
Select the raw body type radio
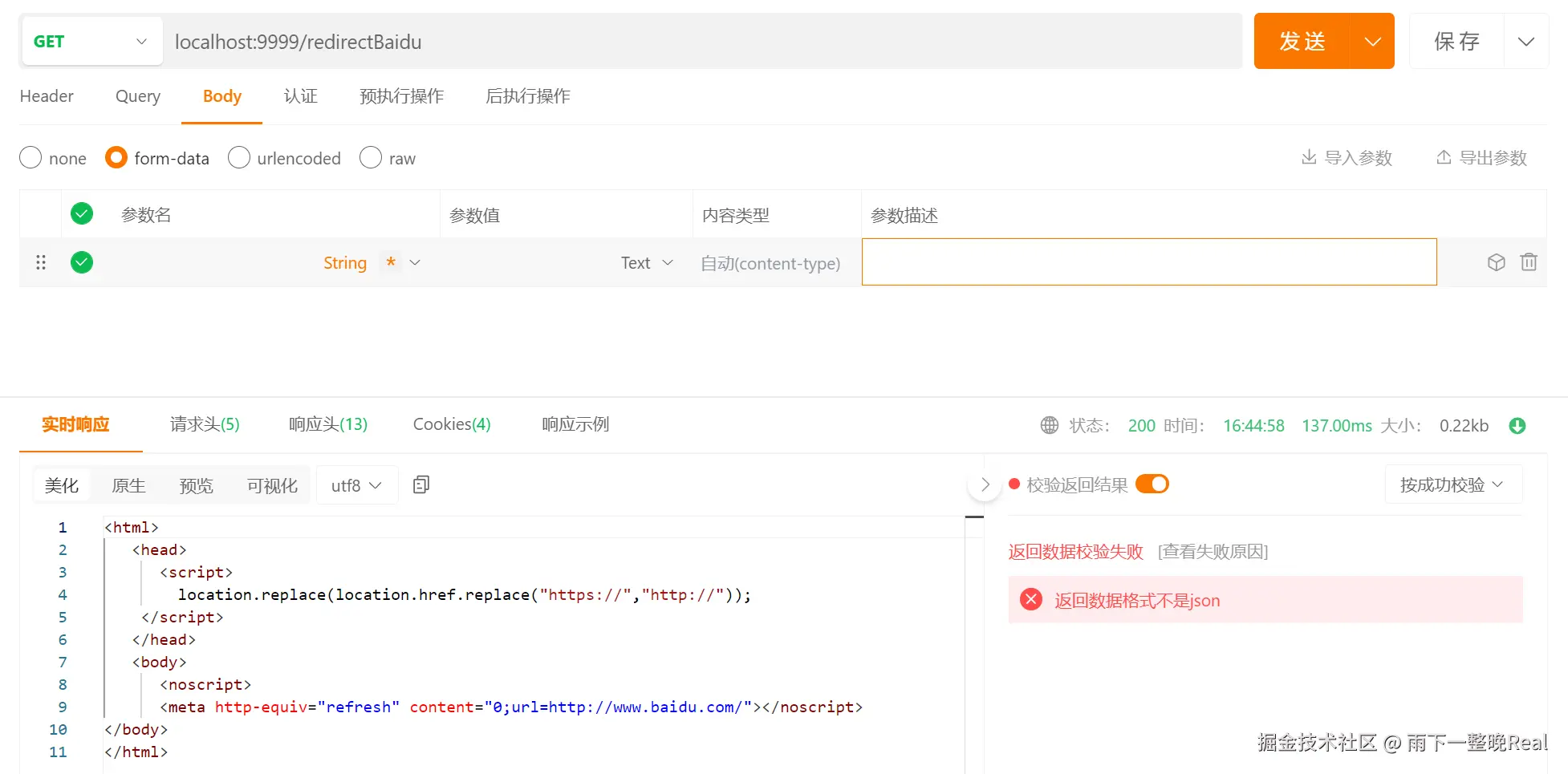tap(371, 158)
